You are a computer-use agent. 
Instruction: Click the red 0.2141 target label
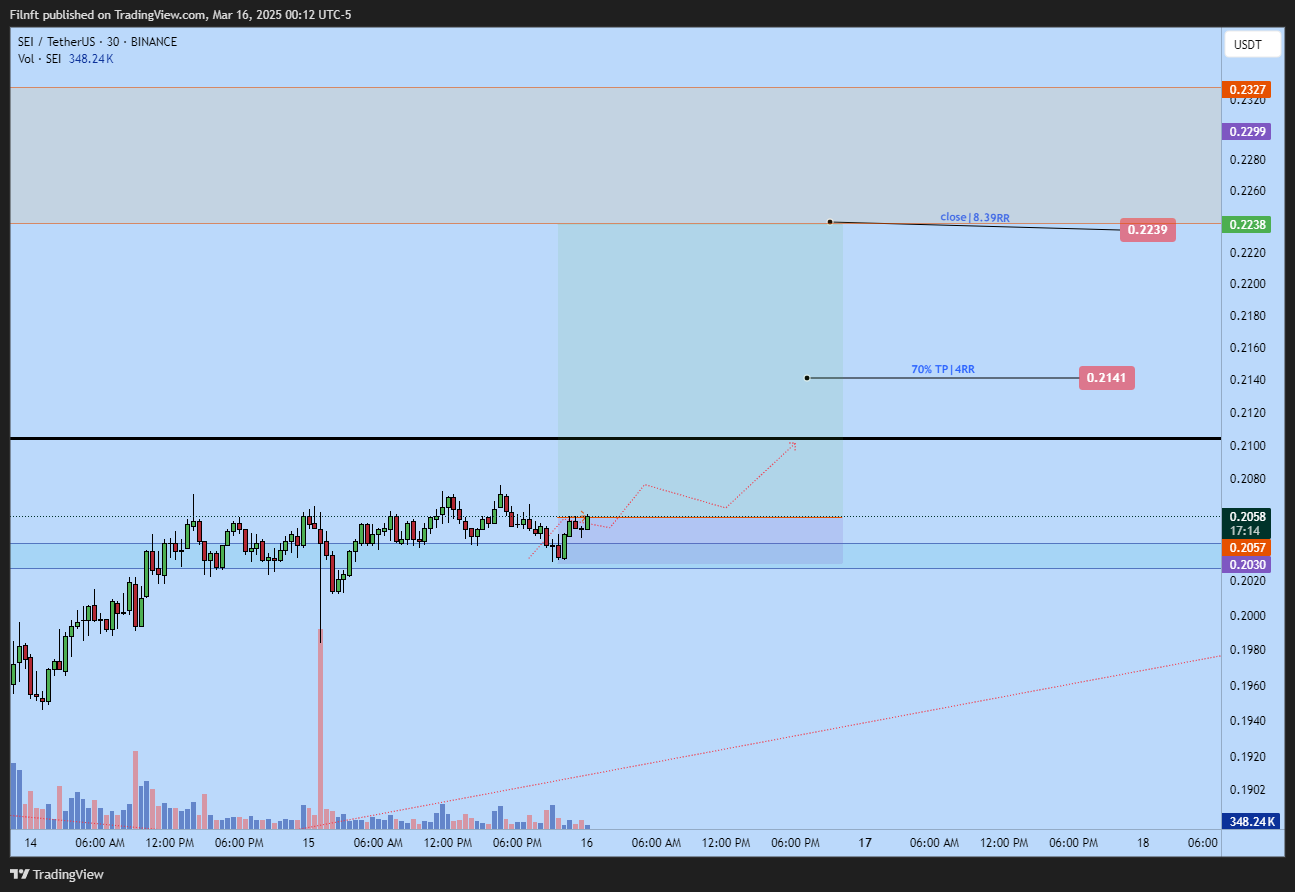click(x=1107, y=377)
